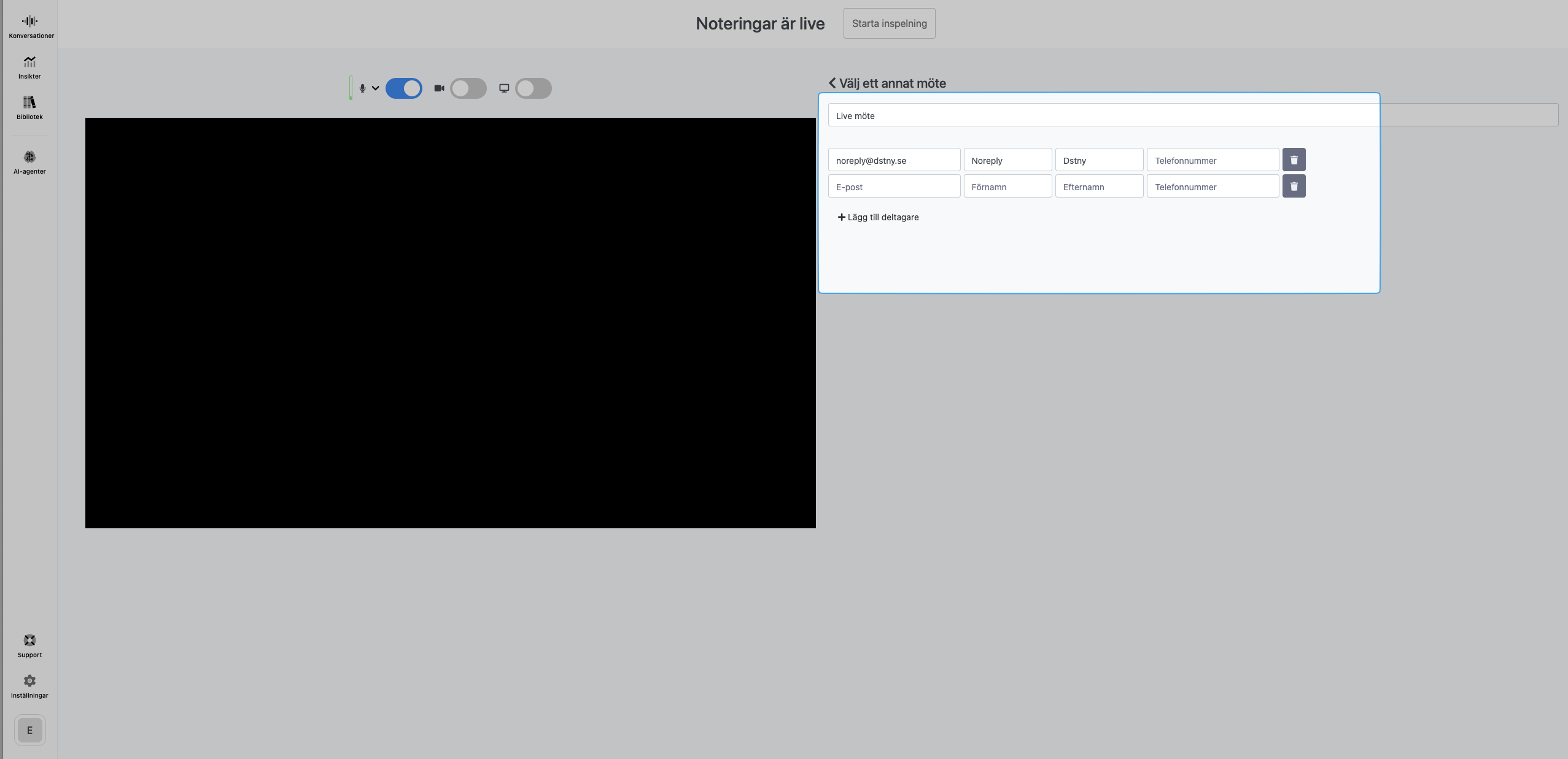Click the user avatar labeled E

point(29,730)
